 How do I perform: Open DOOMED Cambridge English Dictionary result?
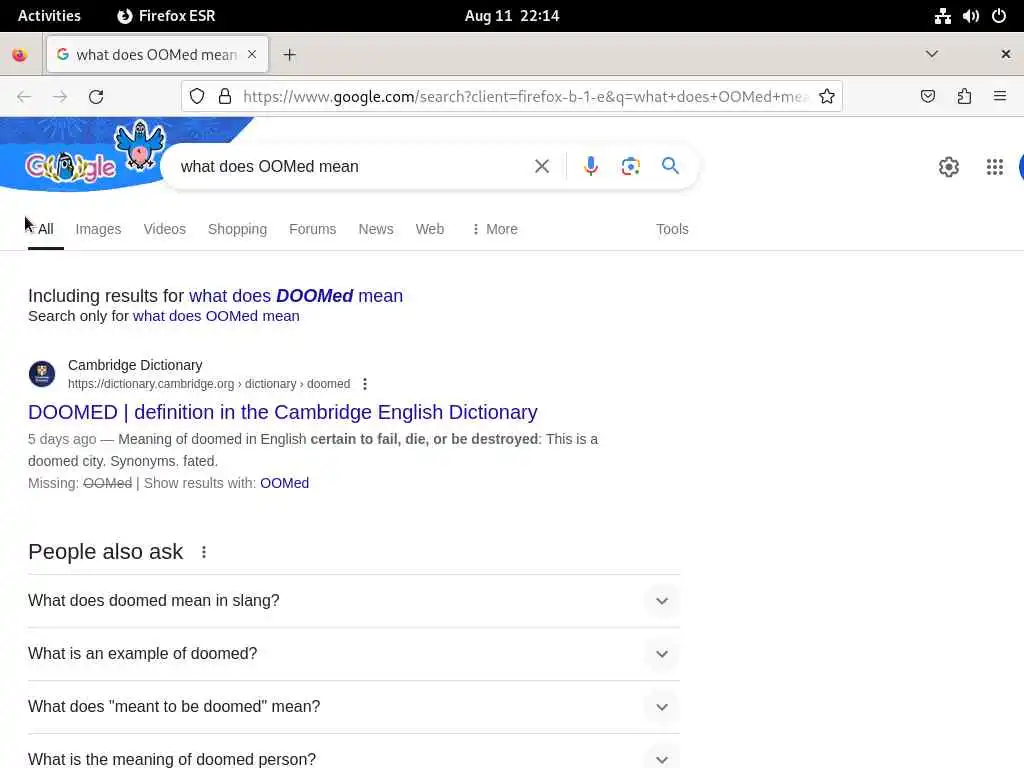pyautogui.click(x=283, y=412)
